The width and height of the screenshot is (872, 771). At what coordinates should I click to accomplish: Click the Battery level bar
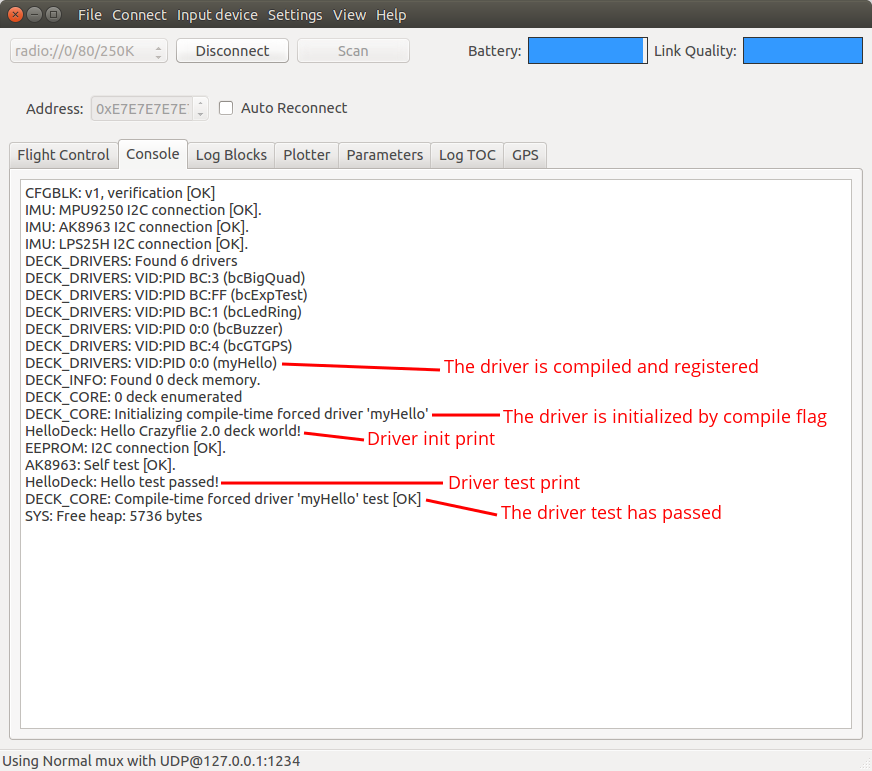(587, 51)
